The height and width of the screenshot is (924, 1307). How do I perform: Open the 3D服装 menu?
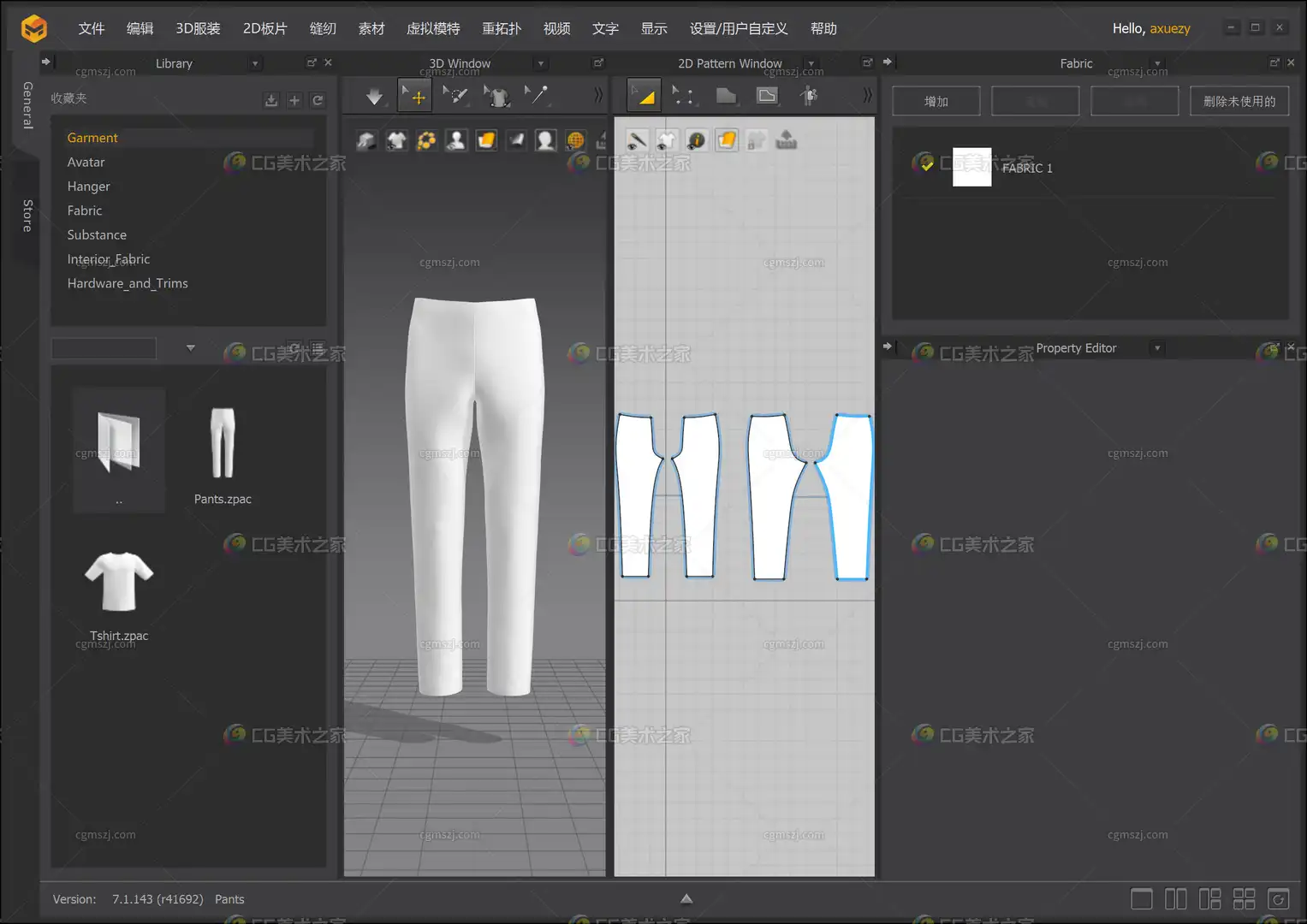pyautogui.click(x=198, y=28)
